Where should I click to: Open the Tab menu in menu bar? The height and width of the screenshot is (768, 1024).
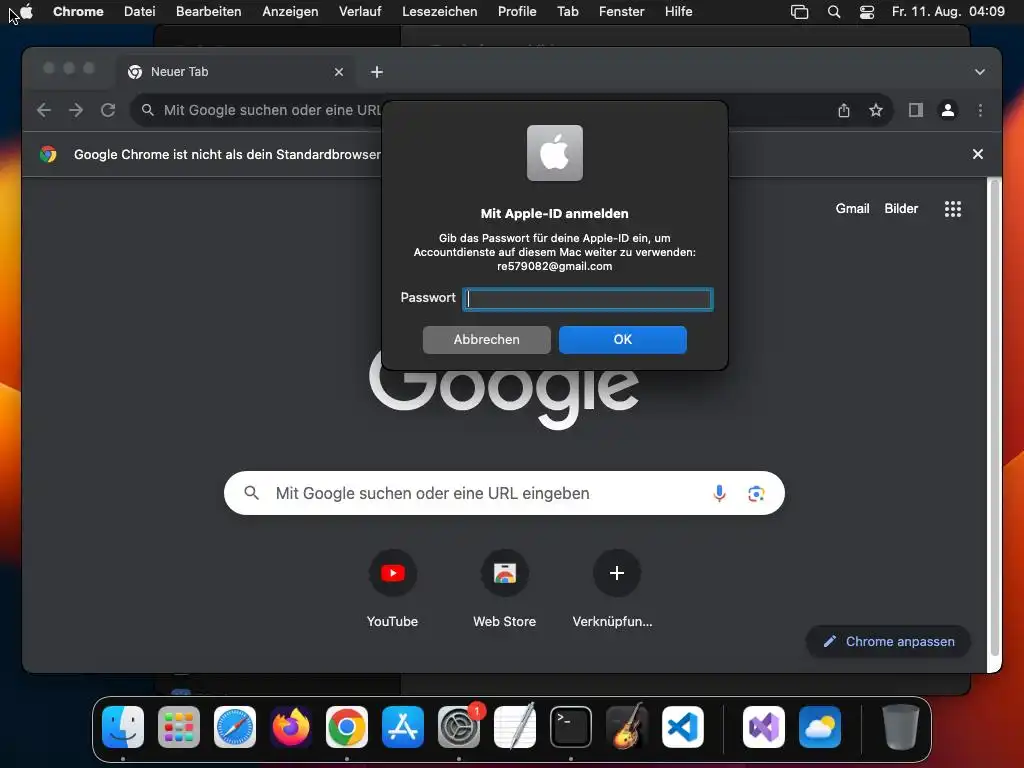568,12
